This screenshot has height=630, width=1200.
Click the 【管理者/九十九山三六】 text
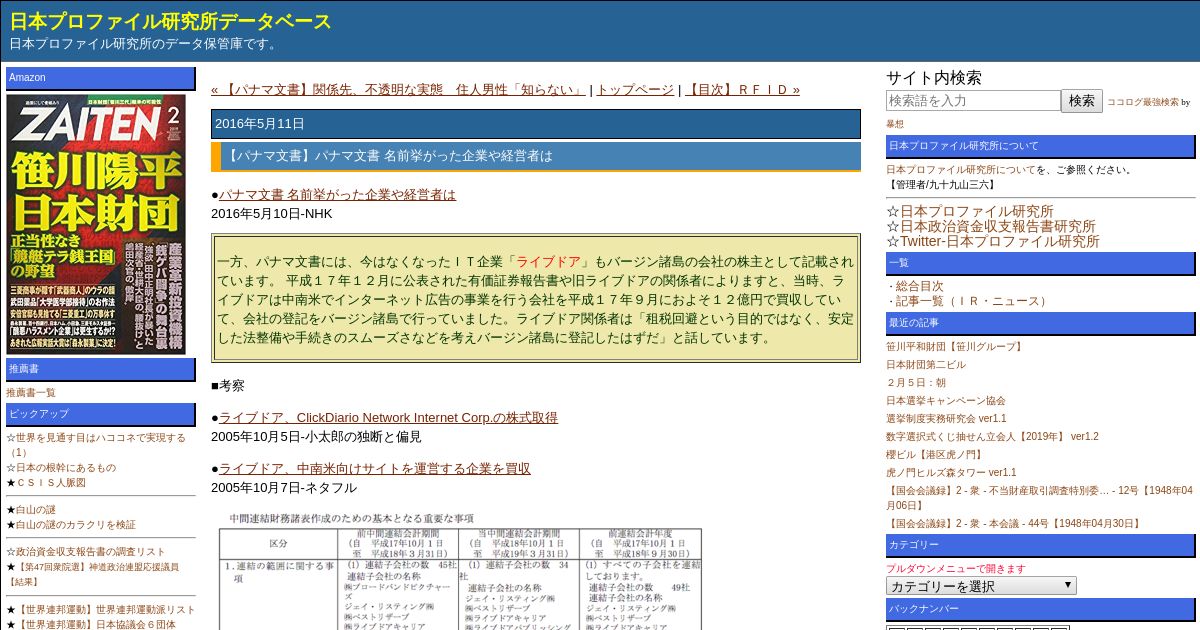click(x=941, y=185)
